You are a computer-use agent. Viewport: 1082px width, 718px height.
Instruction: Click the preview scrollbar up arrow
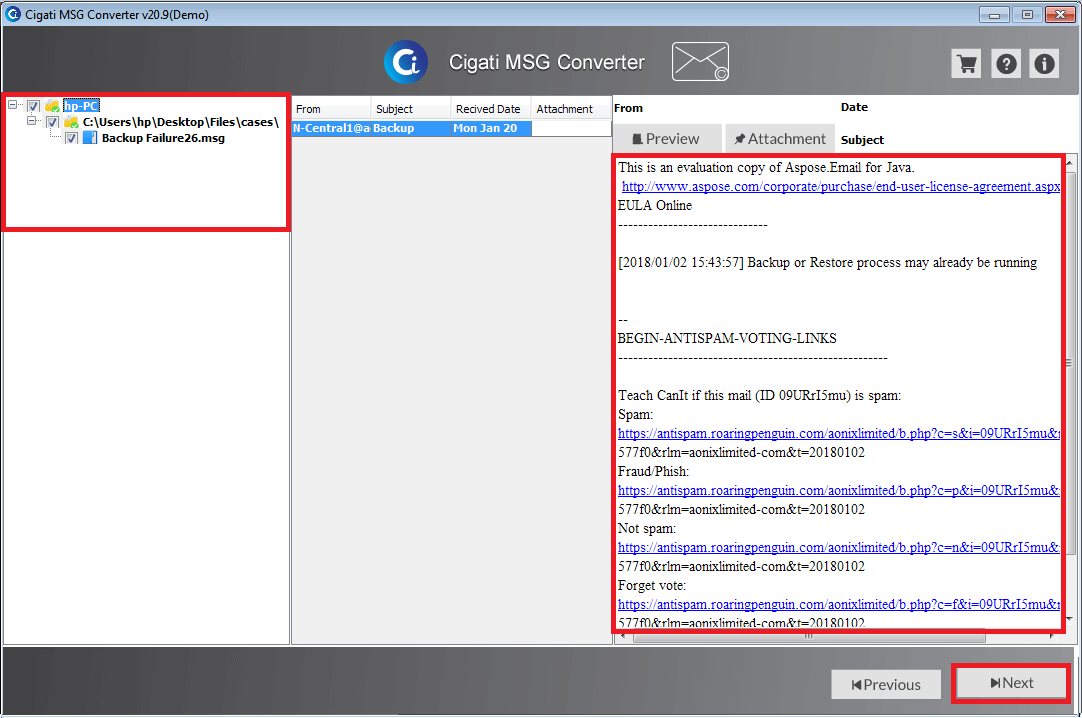tap(1070, 163)
